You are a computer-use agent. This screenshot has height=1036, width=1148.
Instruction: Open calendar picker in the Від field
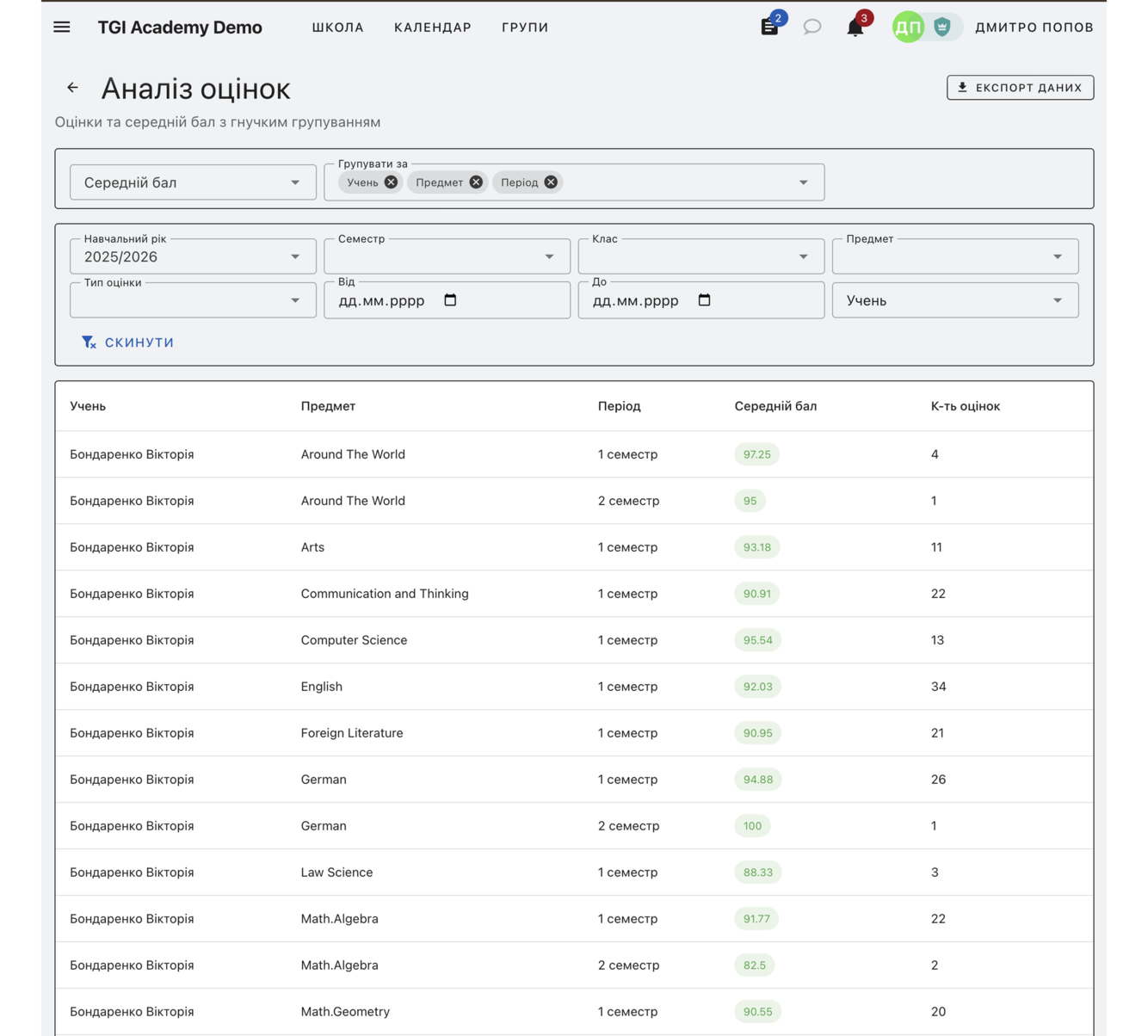tap(450, 300)
